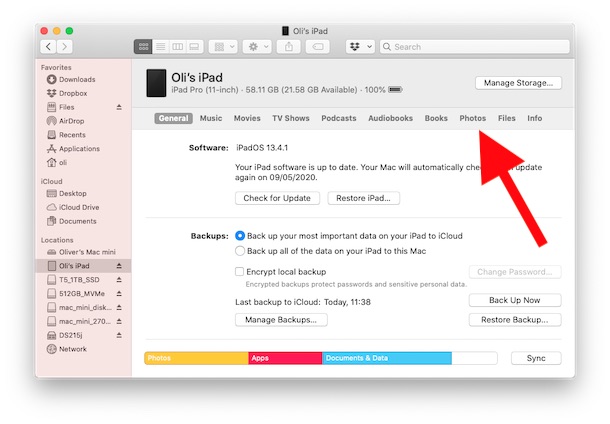Click the yellow Photos storage segment
Image resolution: width=610 pixels, height=424 pixels.
click(196, 358)
